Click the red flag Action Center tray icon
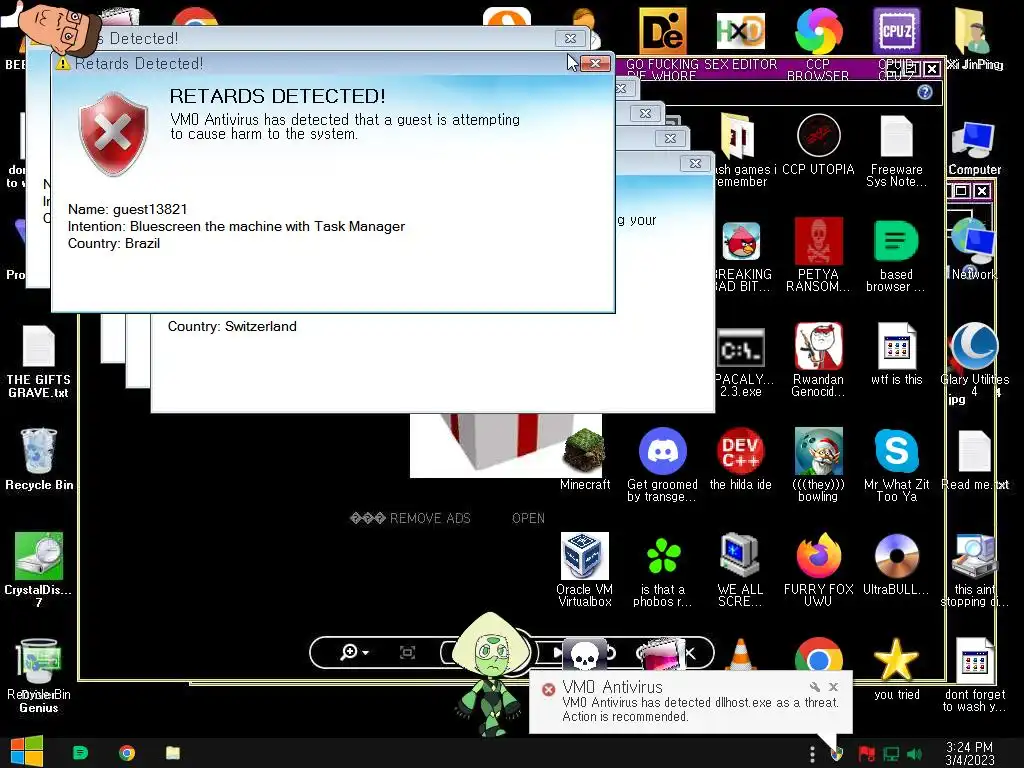Viewport: 1024px width, 768px height. [x=867, y=754]
